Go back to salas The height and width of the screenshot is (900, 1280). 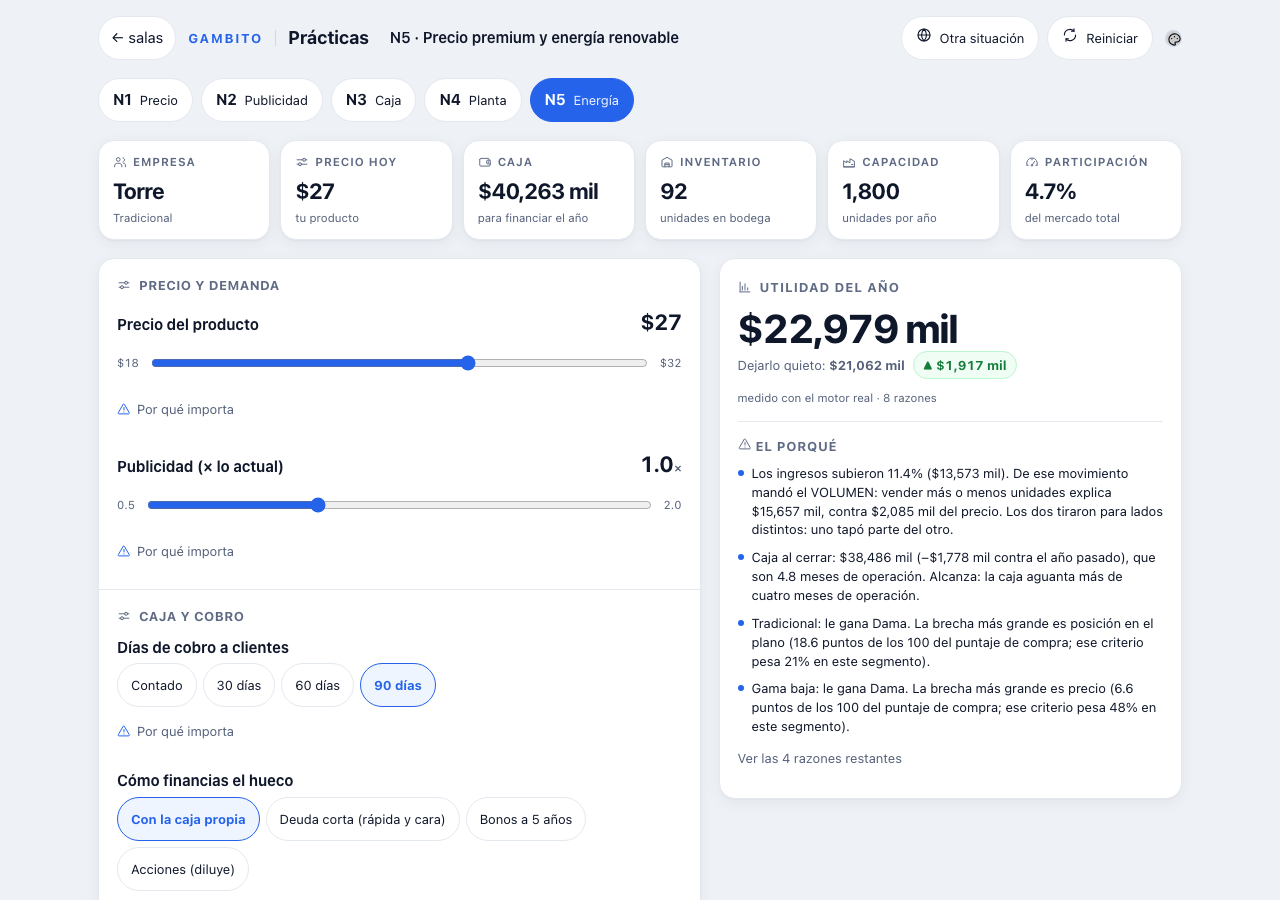pyautogui.click(x=137, y=38)
